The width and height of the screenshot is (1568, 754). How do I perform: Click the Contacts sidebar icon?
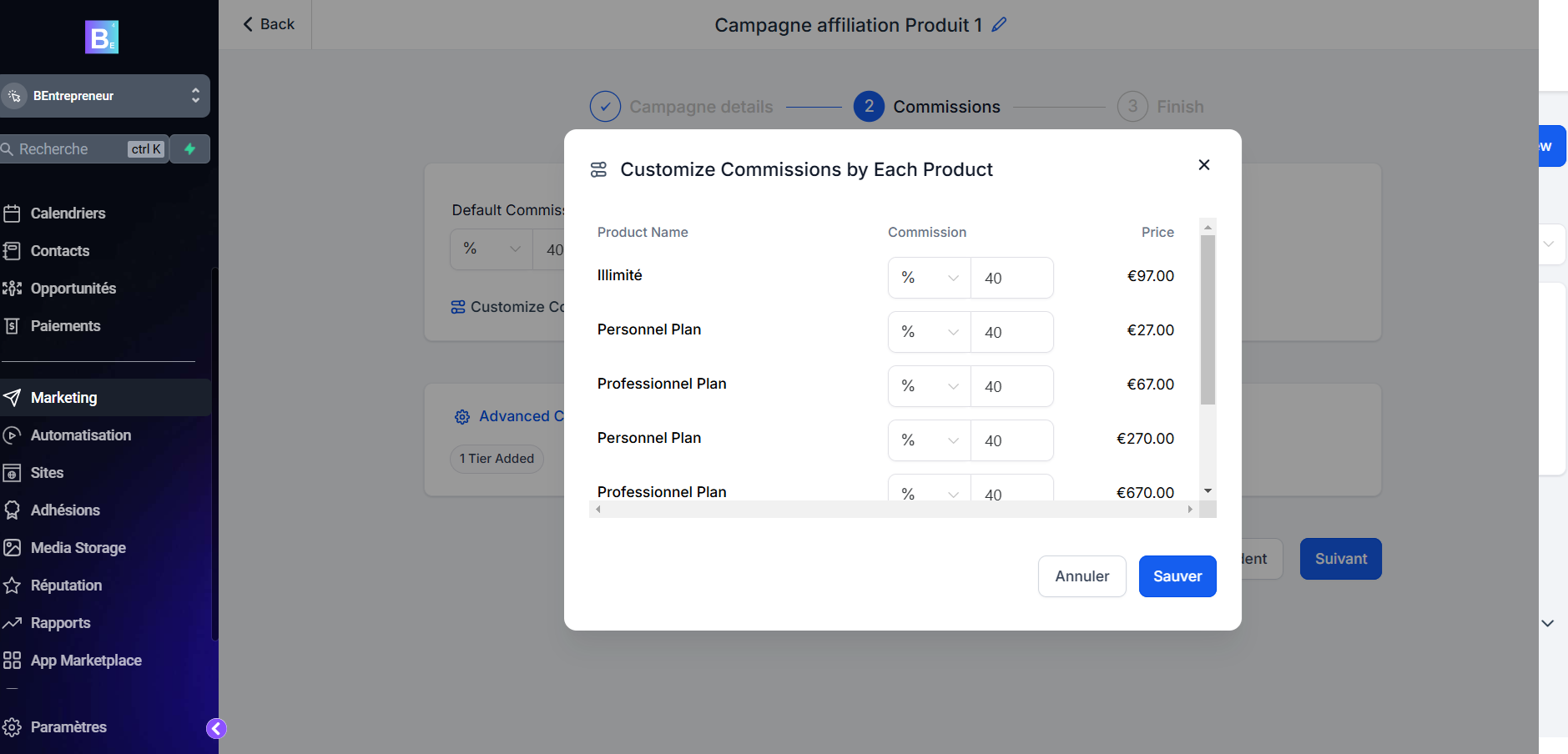tap(12, 251)
